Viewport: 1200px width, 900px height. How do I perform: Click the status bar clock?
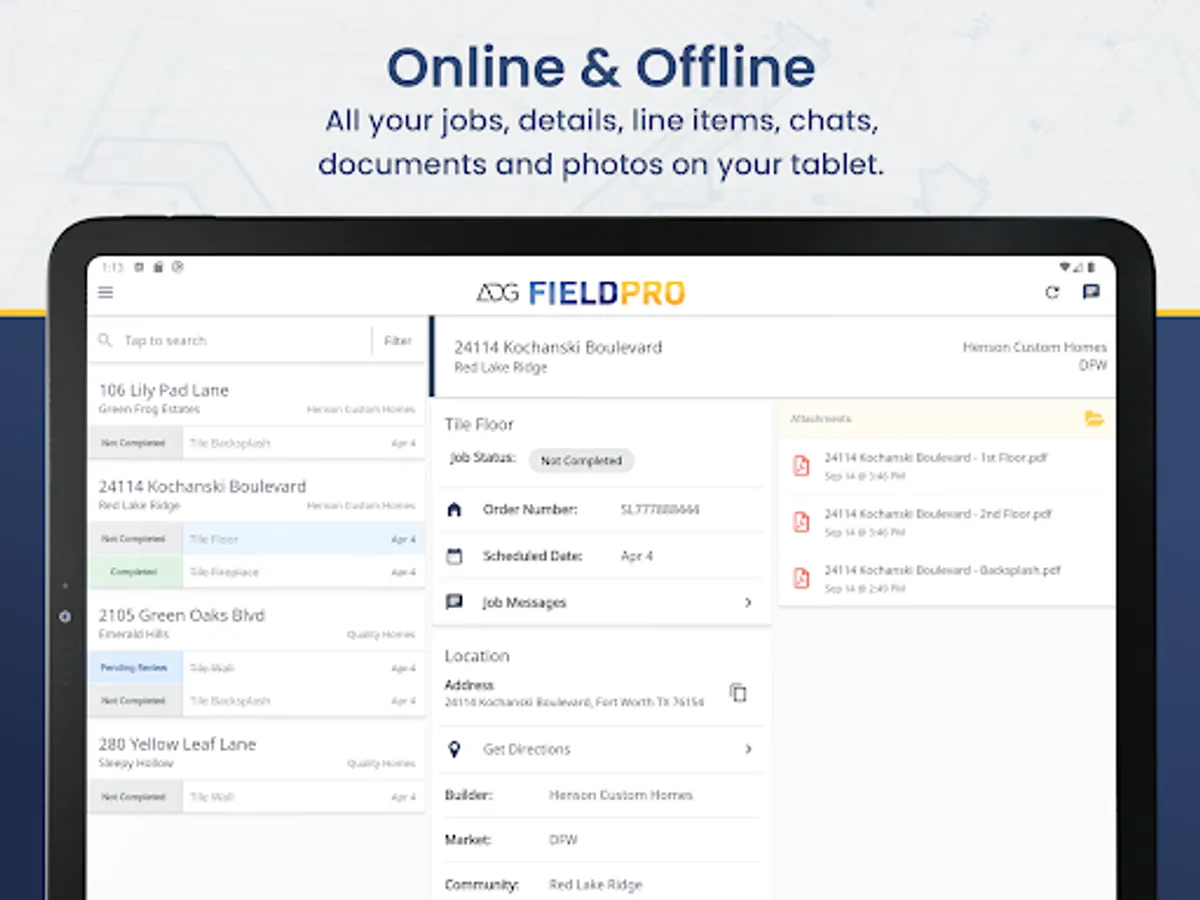pyautogui.click(x=112, y=267)
